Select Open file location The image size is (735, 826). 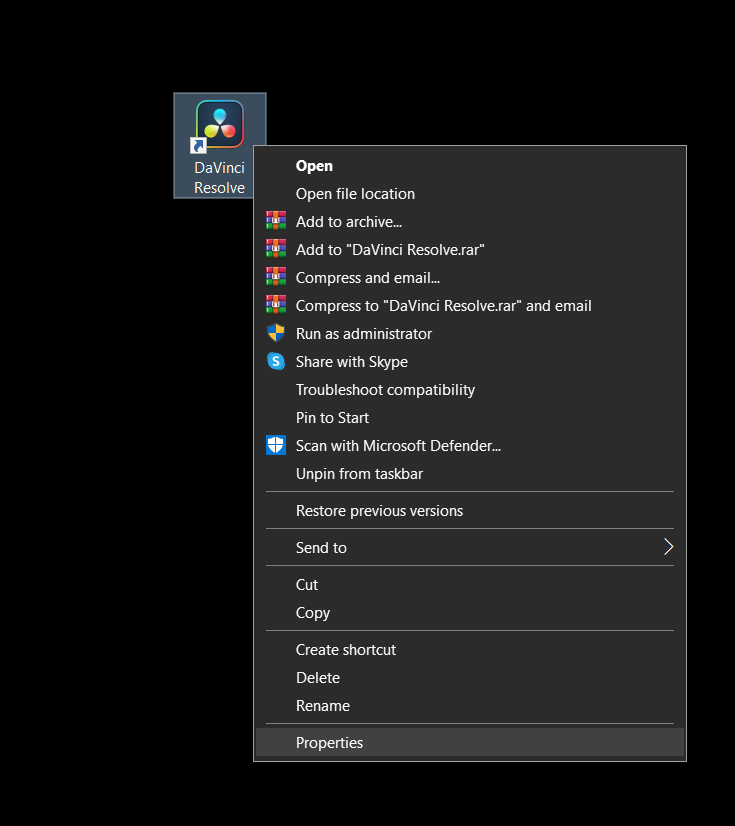[x=470, y=194]
